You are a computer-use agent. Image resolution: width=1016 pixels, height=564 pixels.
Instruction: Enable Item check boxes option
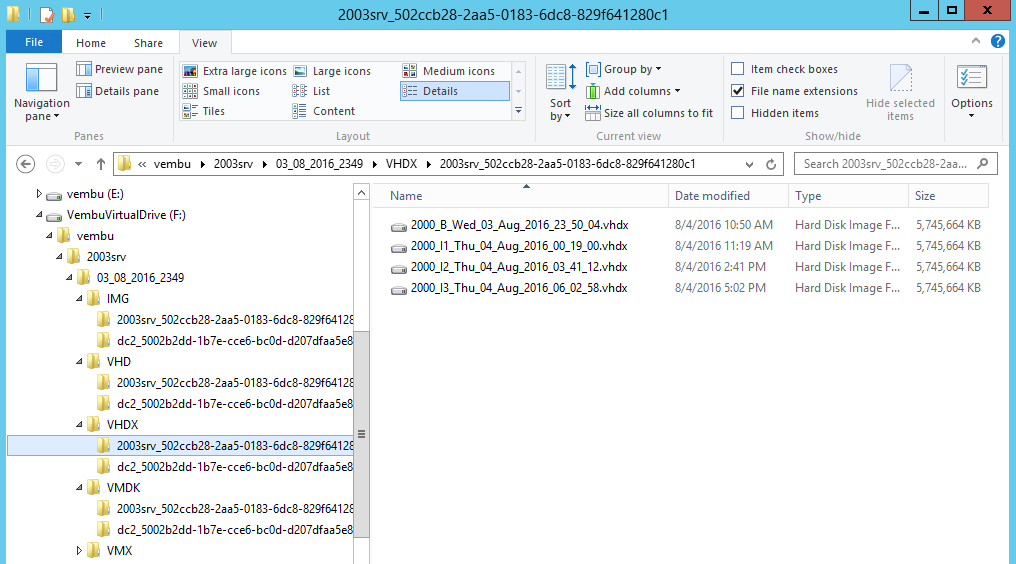click(x=738, y=69)
